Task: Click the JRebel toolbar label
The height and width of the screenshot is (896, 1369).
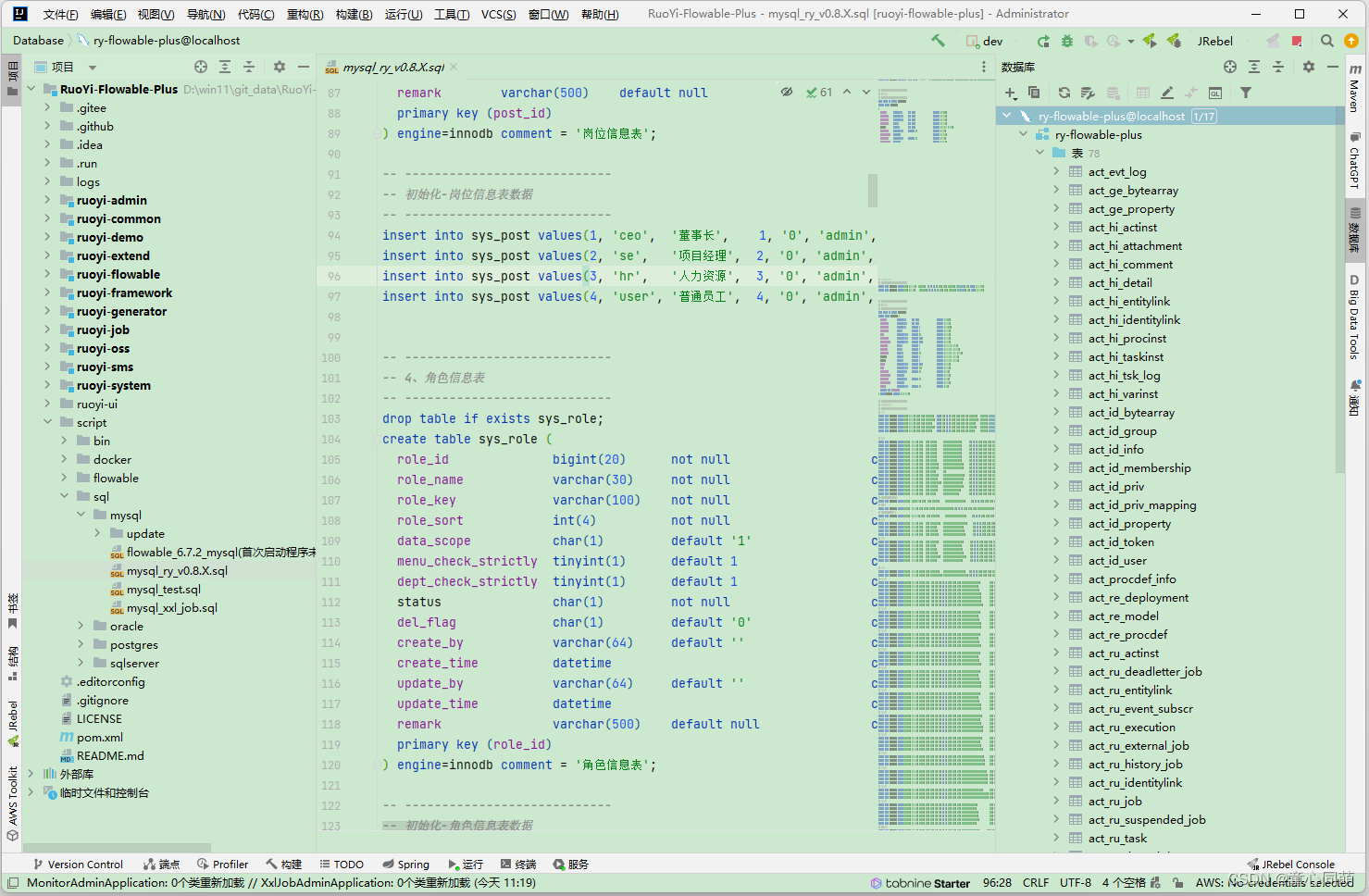Action: coord(1214,41)
